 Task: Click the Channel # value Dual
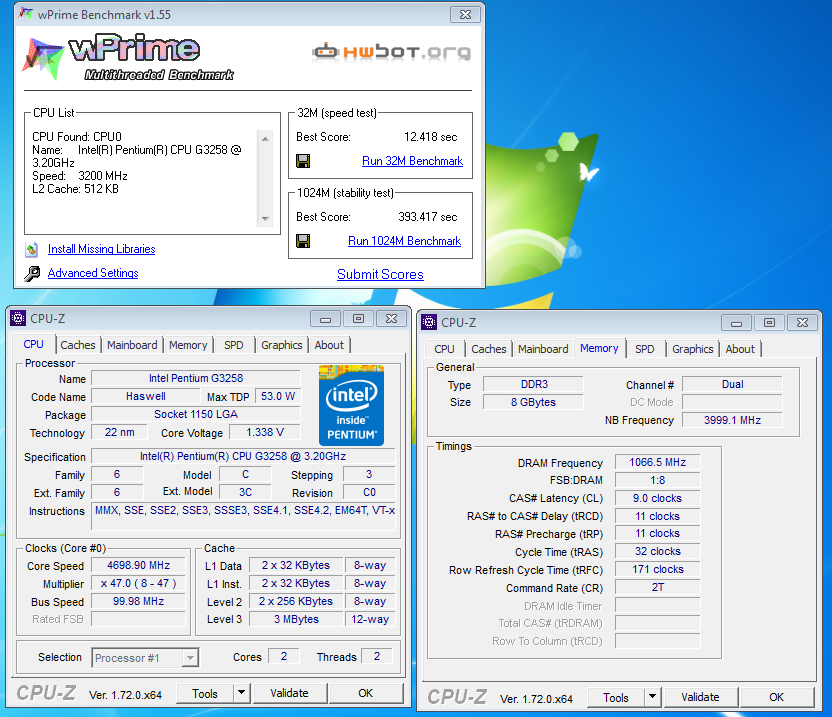tap(732, 384)
